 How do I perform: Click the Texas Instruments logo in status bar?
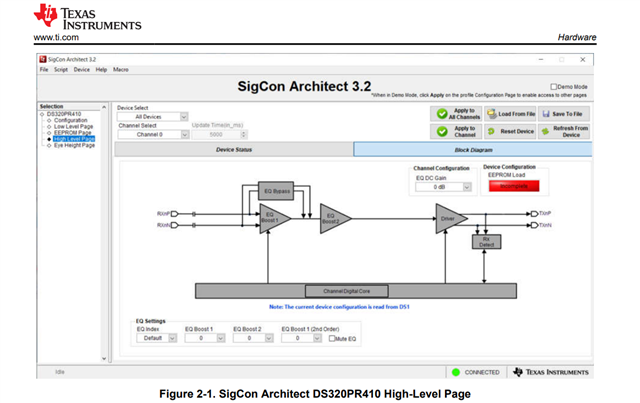(551, 372)
